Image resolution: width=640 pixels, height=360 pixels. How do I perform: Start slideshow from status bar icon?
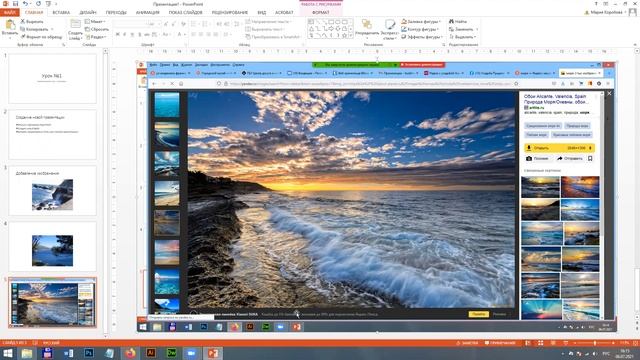[x=565, y=343]
